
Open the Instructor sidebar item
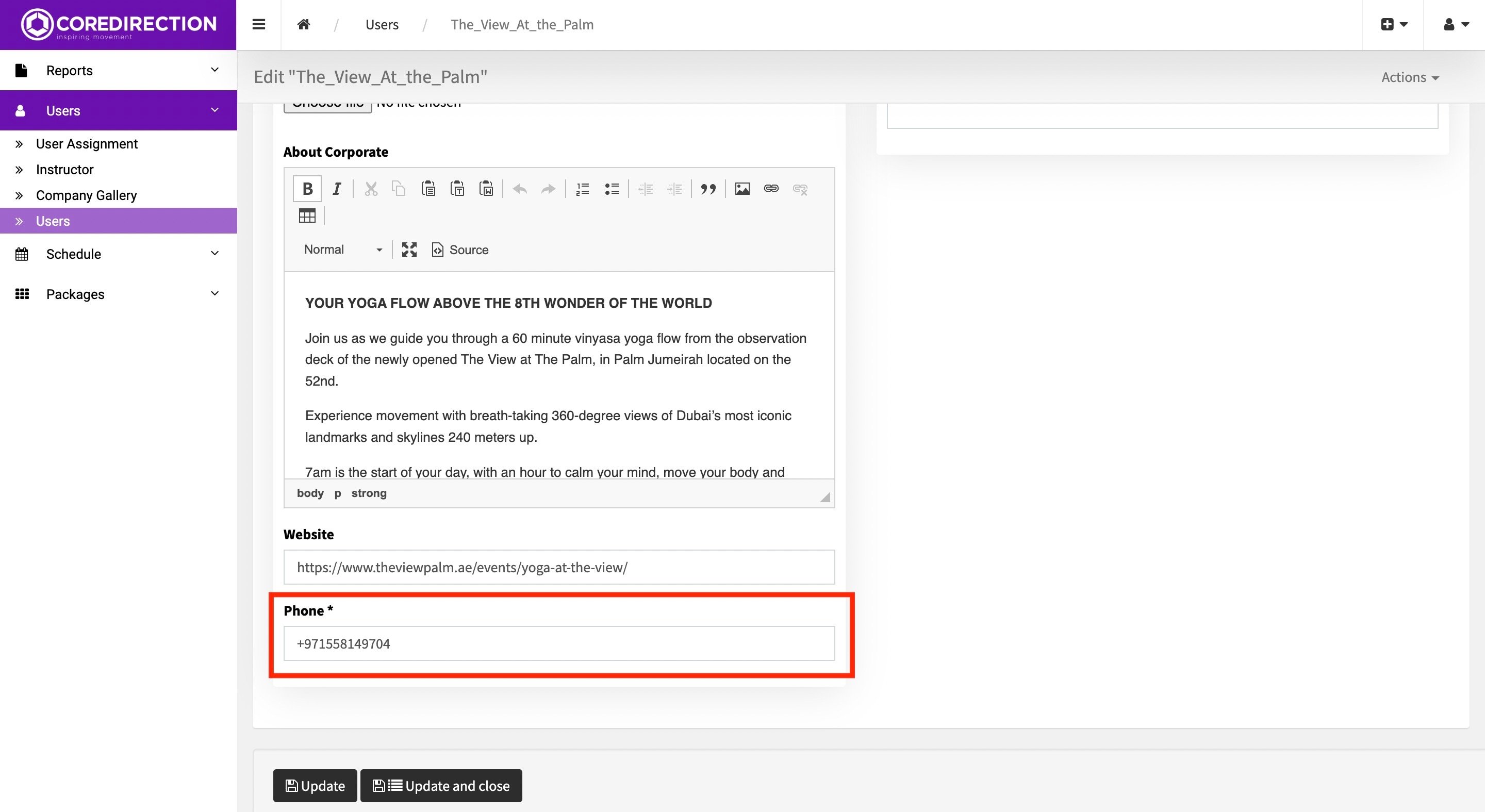[x=64, y=170]
